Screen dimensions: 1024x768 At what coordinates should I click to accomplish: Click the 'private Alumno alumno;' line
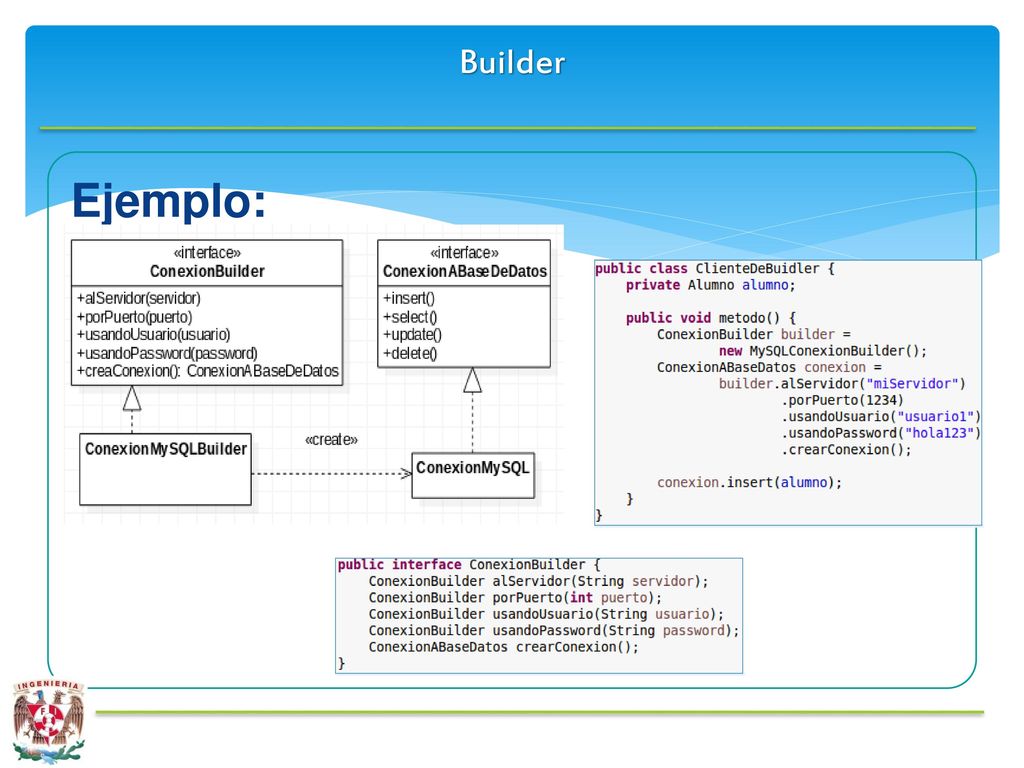tap(711, 285)
